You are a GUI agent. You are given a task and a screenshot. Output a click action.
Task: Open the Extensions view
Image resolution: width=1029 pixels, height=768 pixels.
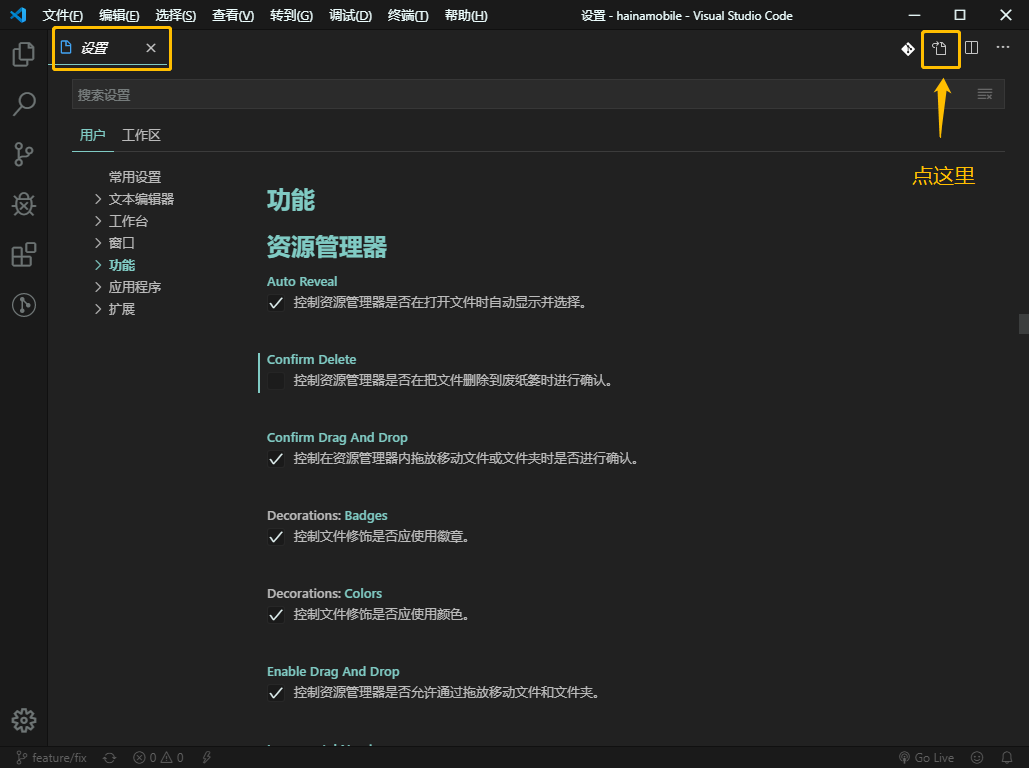[24, 254]
